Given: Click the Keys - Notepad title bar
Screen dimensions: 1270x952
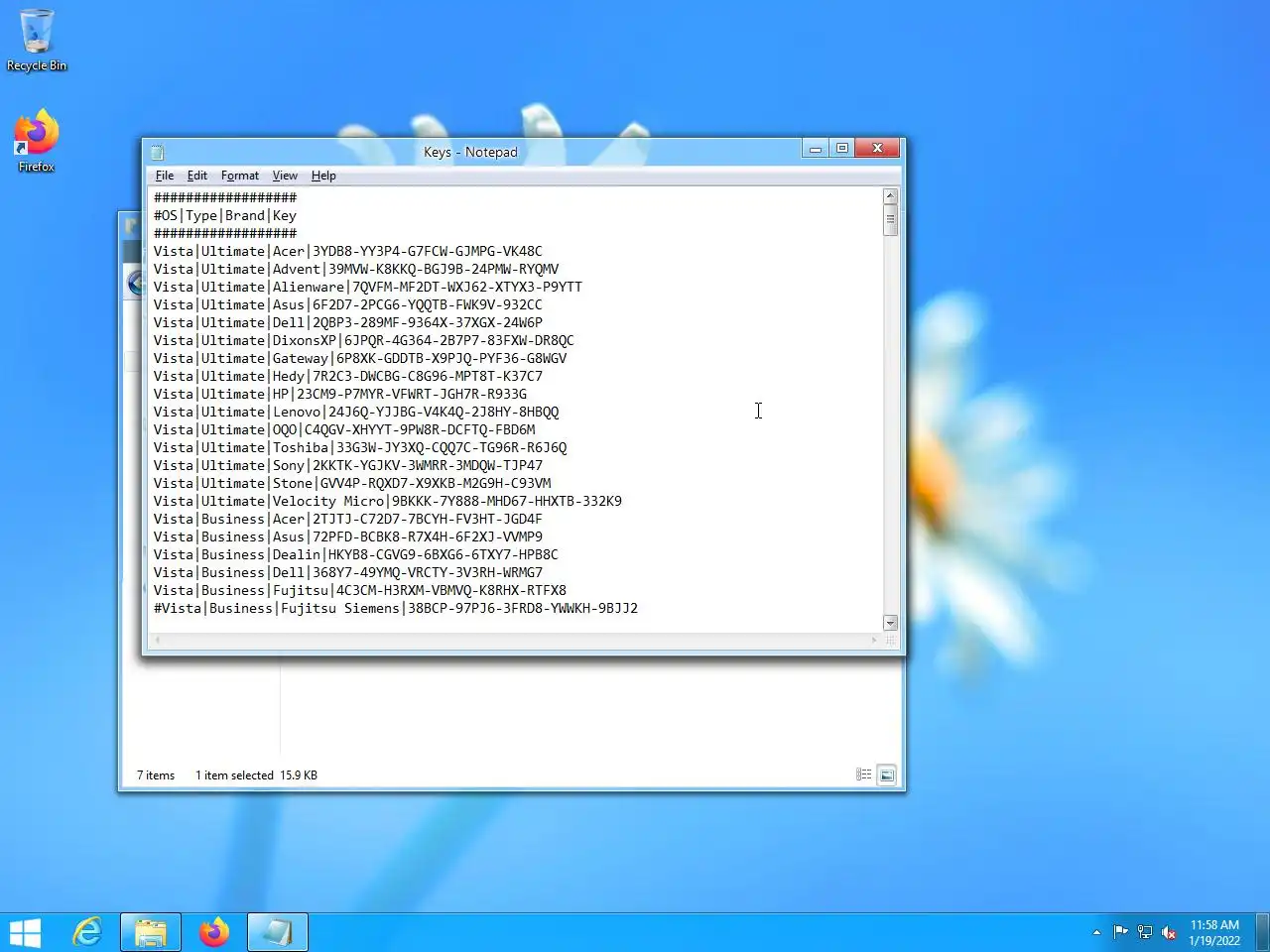Looking at the screenshot, I should tap(470, 152).
